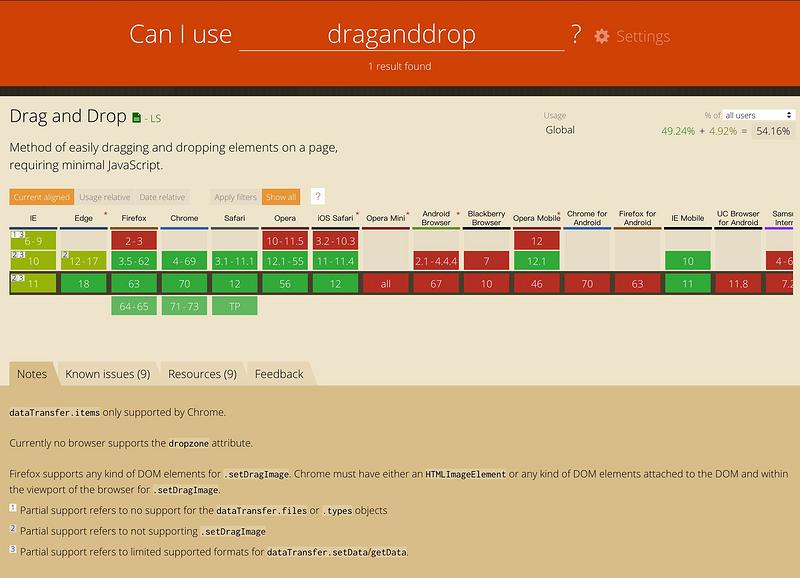The width and height of the screenshot is (800, 578).
Task: Select the Edge 12-17 cell
Action: click(84, 261)
